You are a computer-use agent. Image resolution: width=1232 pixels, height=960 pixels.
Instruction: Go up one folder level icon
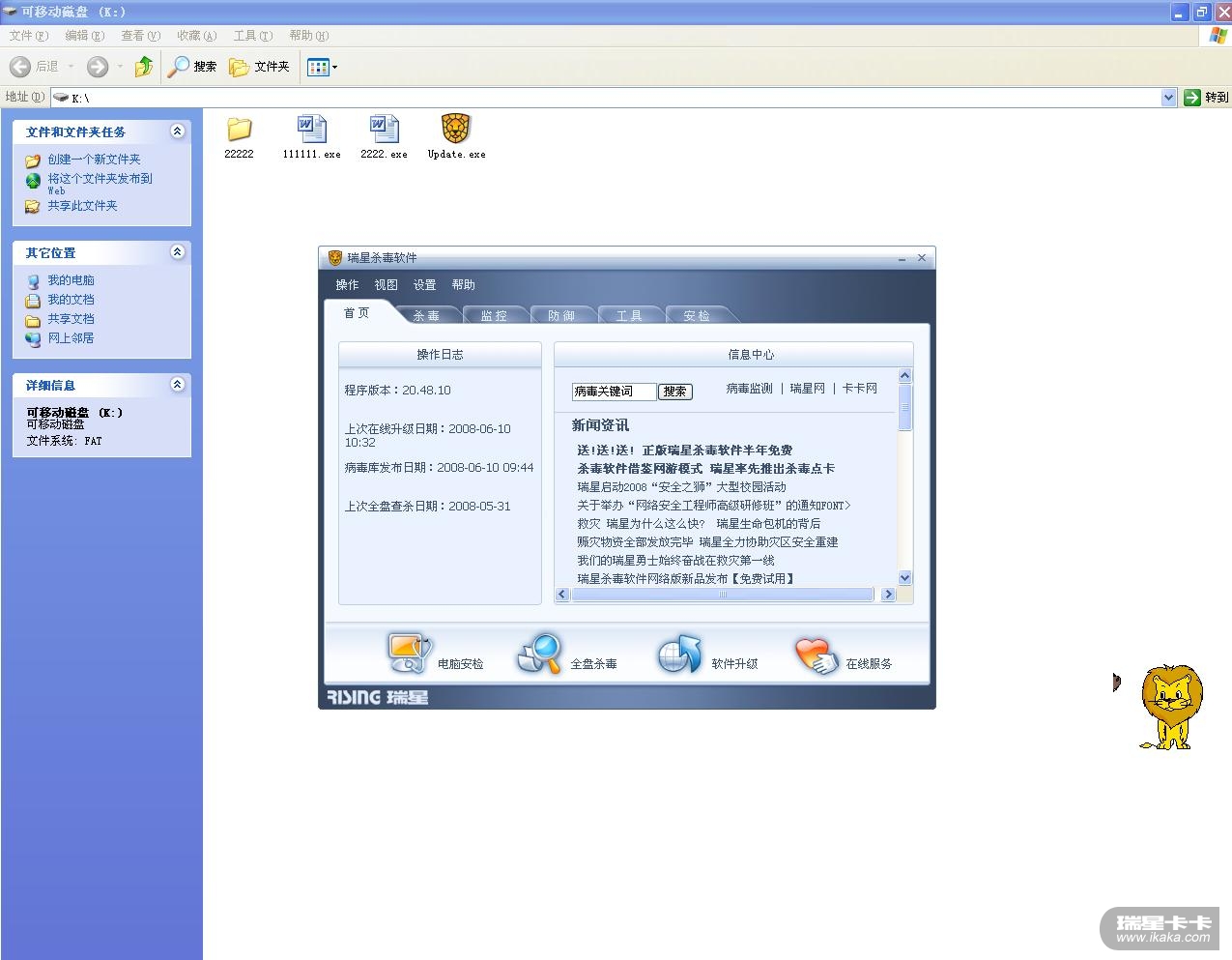point(144,67)
